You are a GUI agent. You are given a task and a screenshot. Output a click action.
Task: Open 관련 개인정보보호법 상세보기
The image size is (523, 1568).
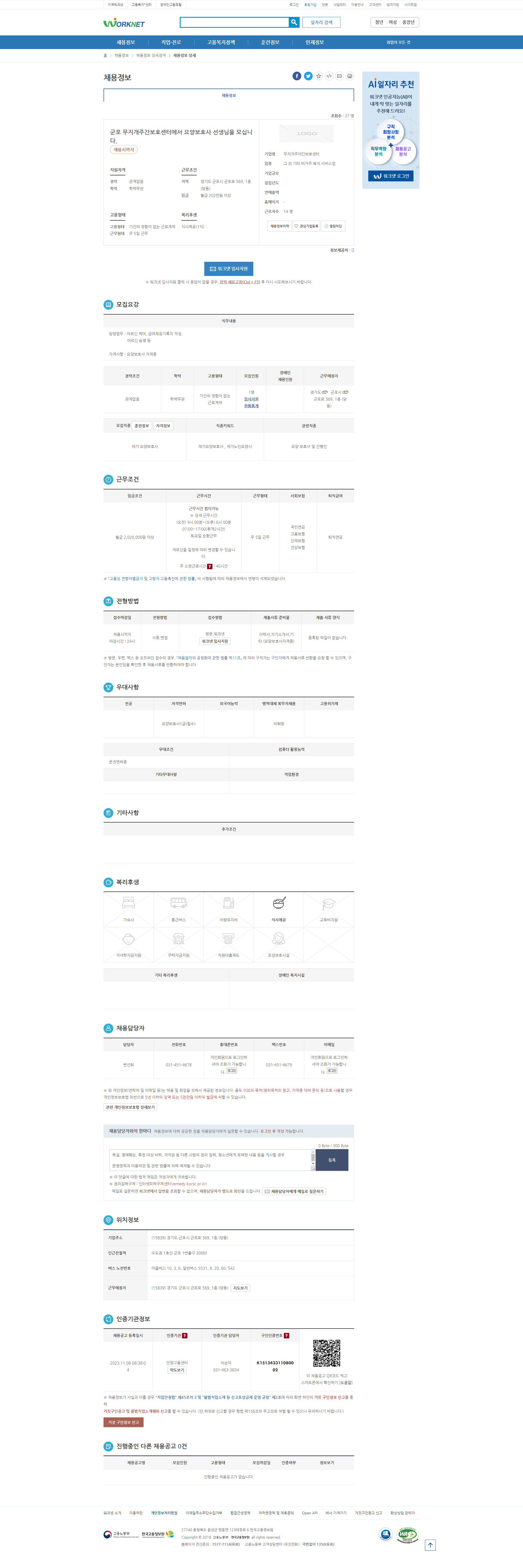[x=130, y=1107]
